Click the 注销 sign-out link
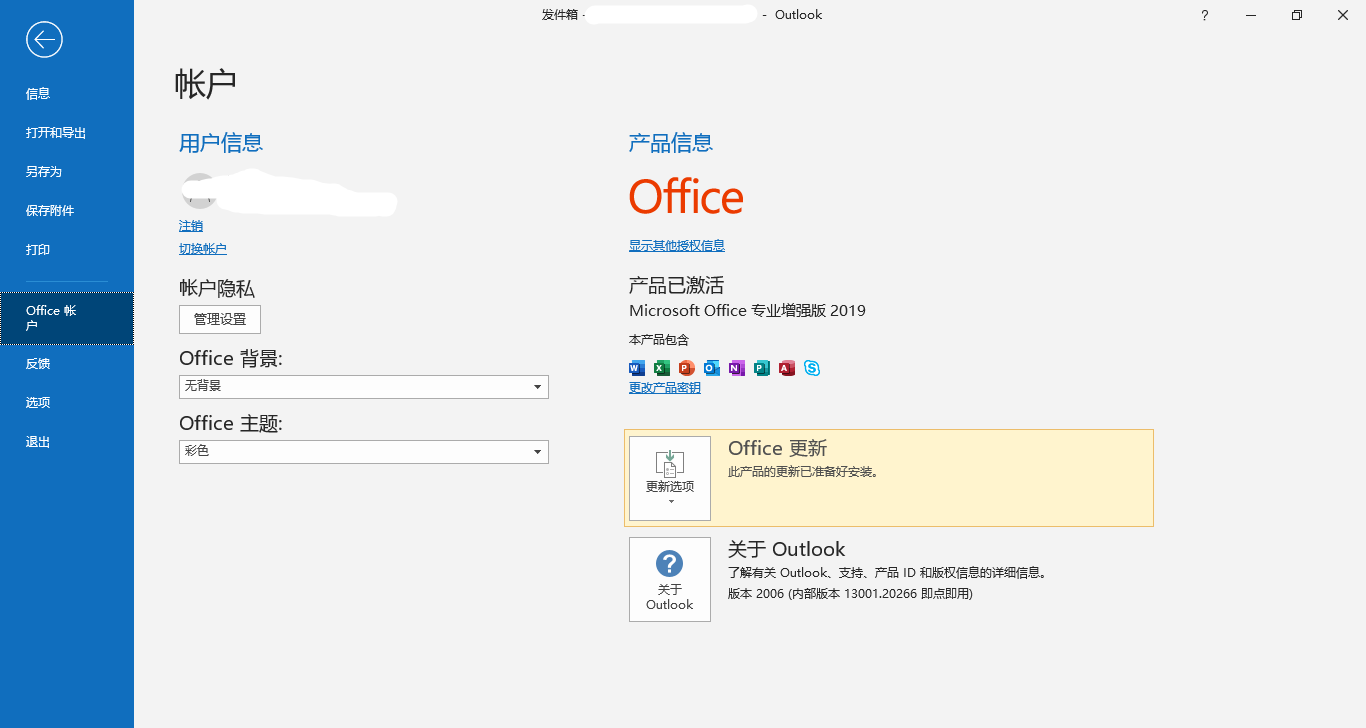 click(x=191, y=226)
